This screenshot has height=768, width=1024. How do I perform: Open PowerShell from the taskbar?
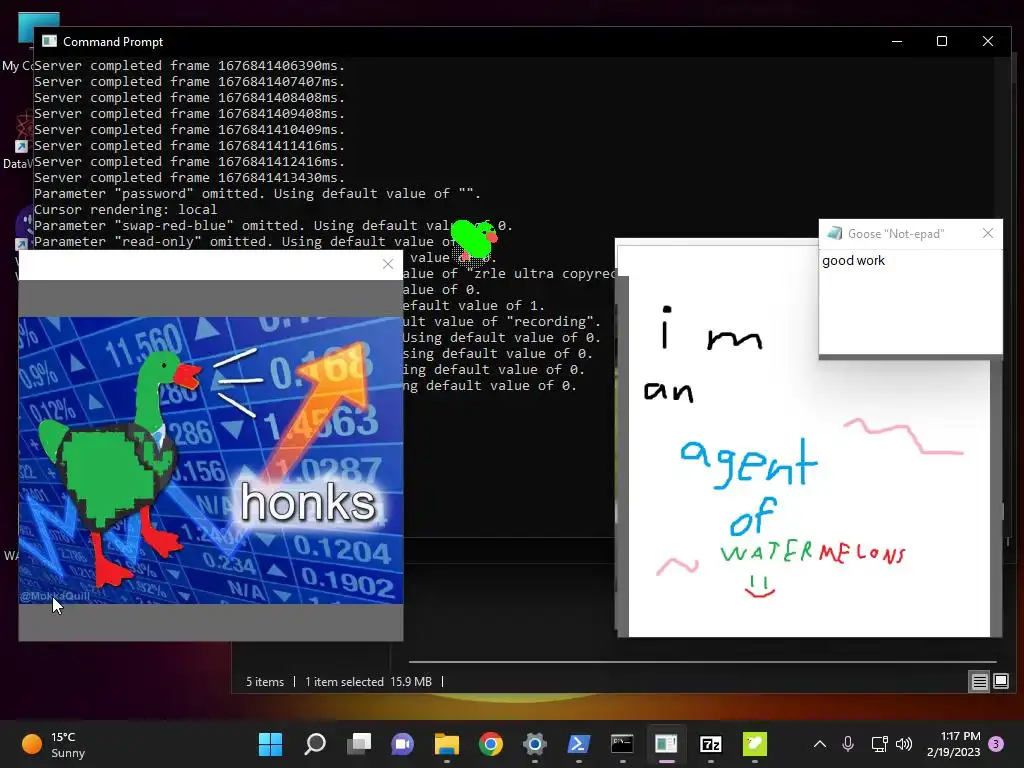(x=579, y=744)
